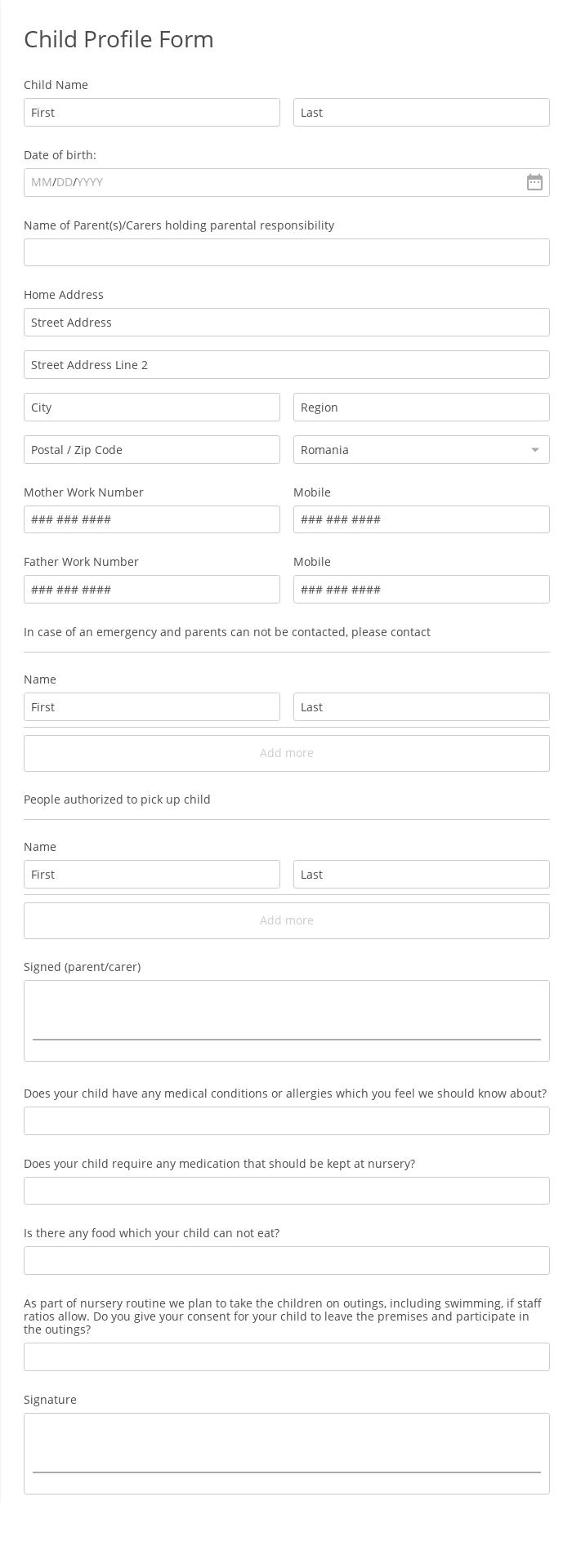Select the Street Address field
572x1568 pixels.
[286, 323]
